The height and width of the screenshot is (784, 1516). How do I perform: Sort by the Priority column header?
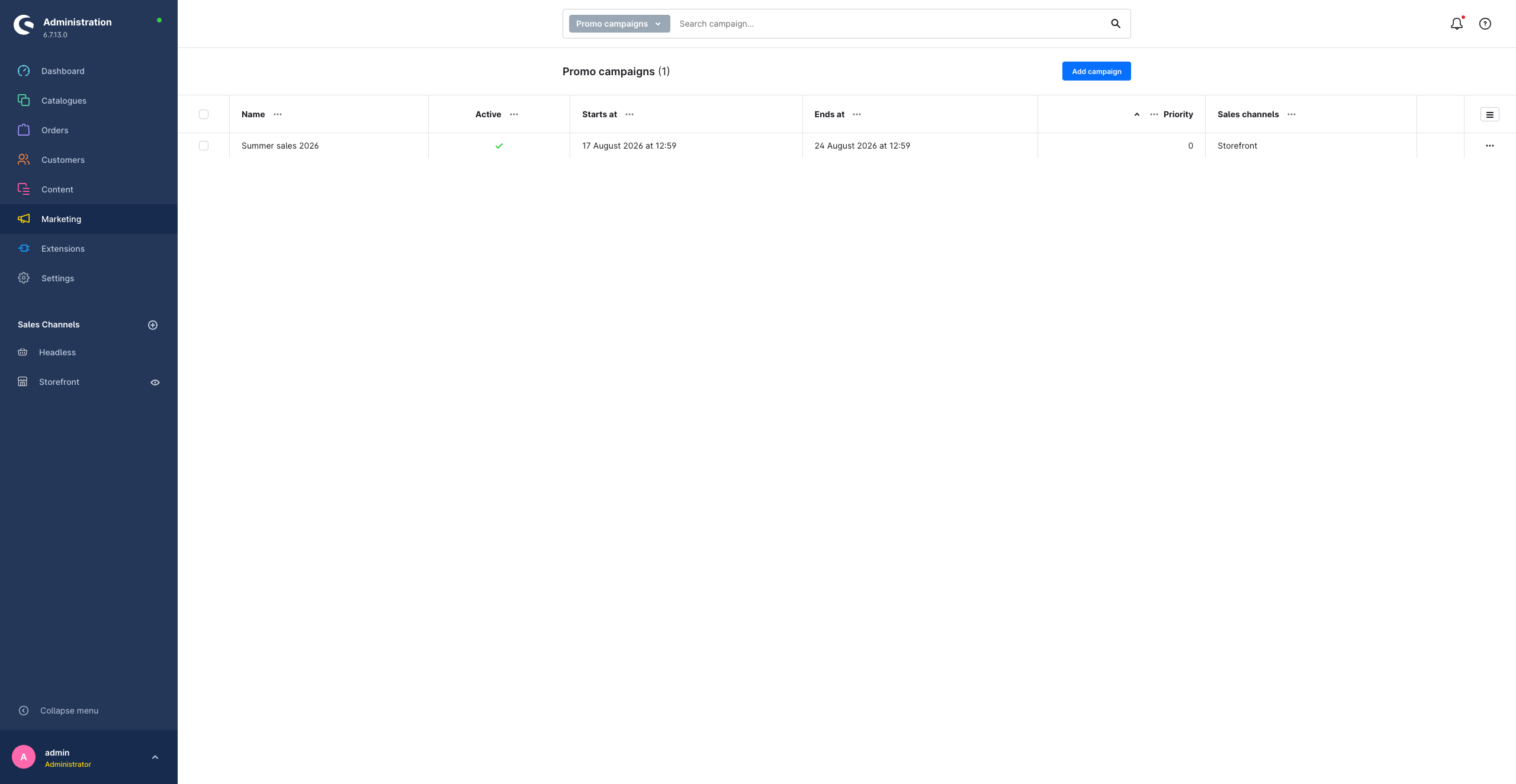point(1178,114)
